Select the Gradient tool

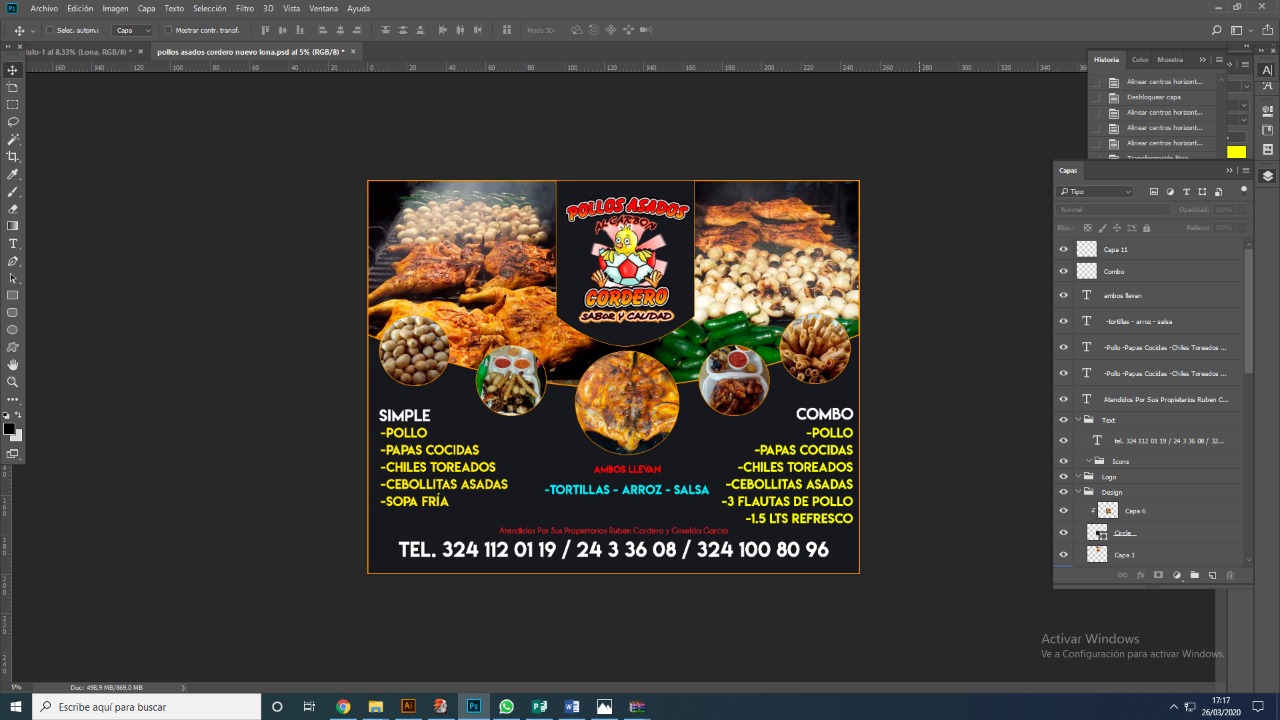coord(13,226)
